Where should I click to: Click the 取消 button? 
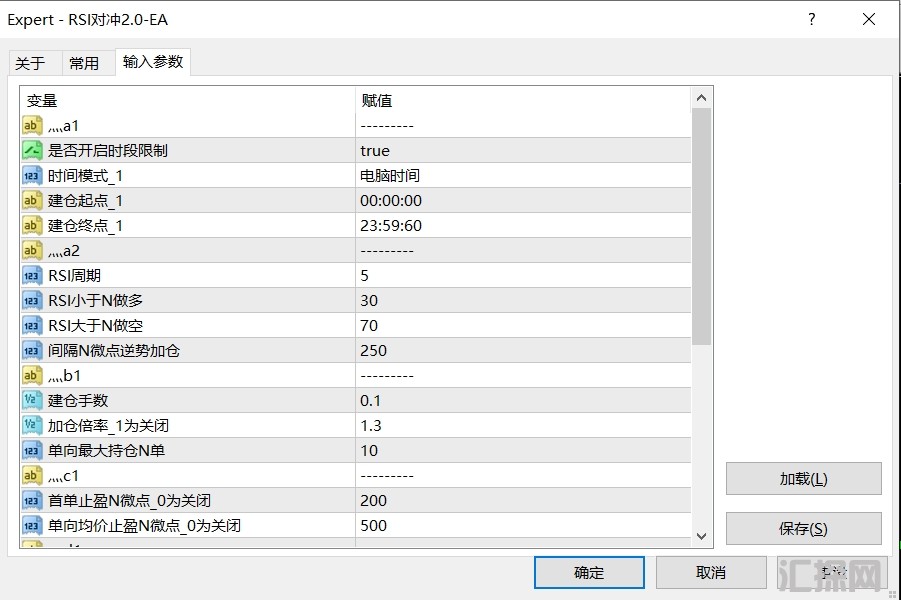tap(711, 572)
